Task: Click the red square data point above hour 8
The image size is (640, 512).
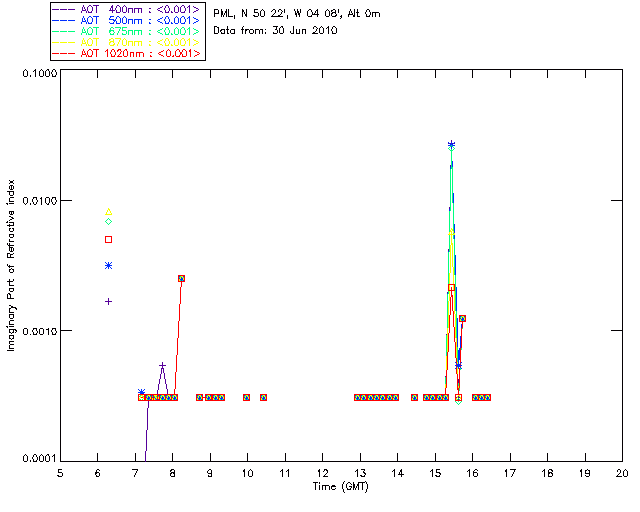Action: pyautogui.click(x=182, y=278)
